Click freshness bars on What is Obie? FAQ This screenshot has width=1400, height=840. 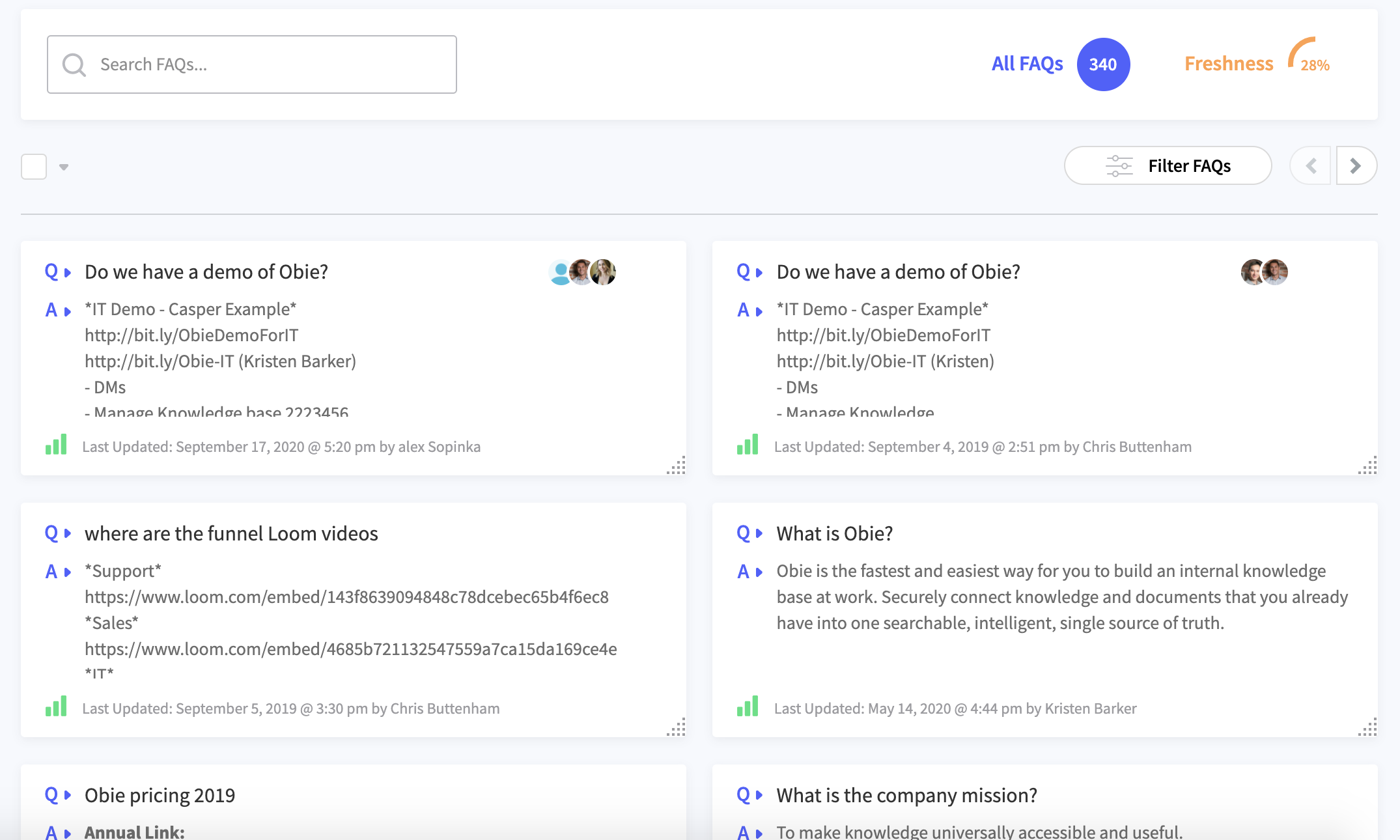[748, 707]
